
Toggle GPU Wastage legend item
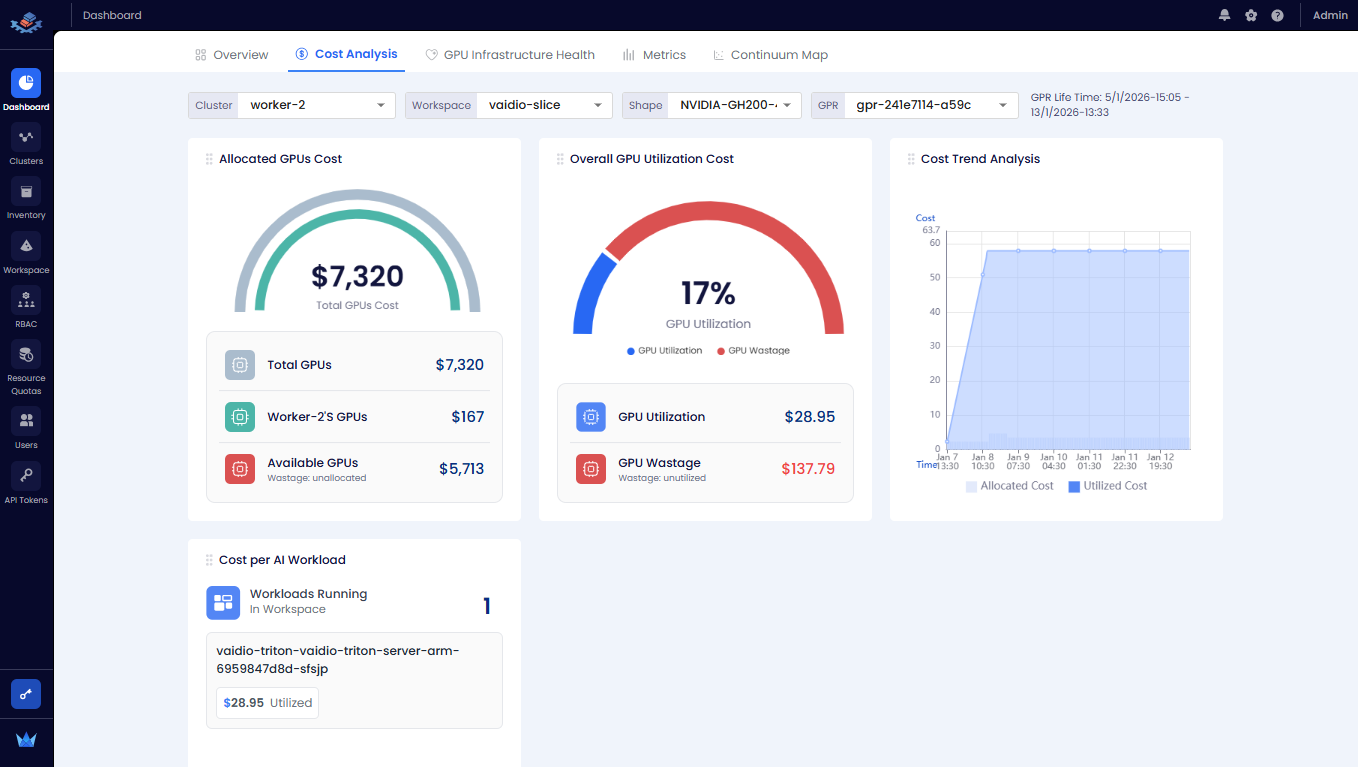pos(753,351)
